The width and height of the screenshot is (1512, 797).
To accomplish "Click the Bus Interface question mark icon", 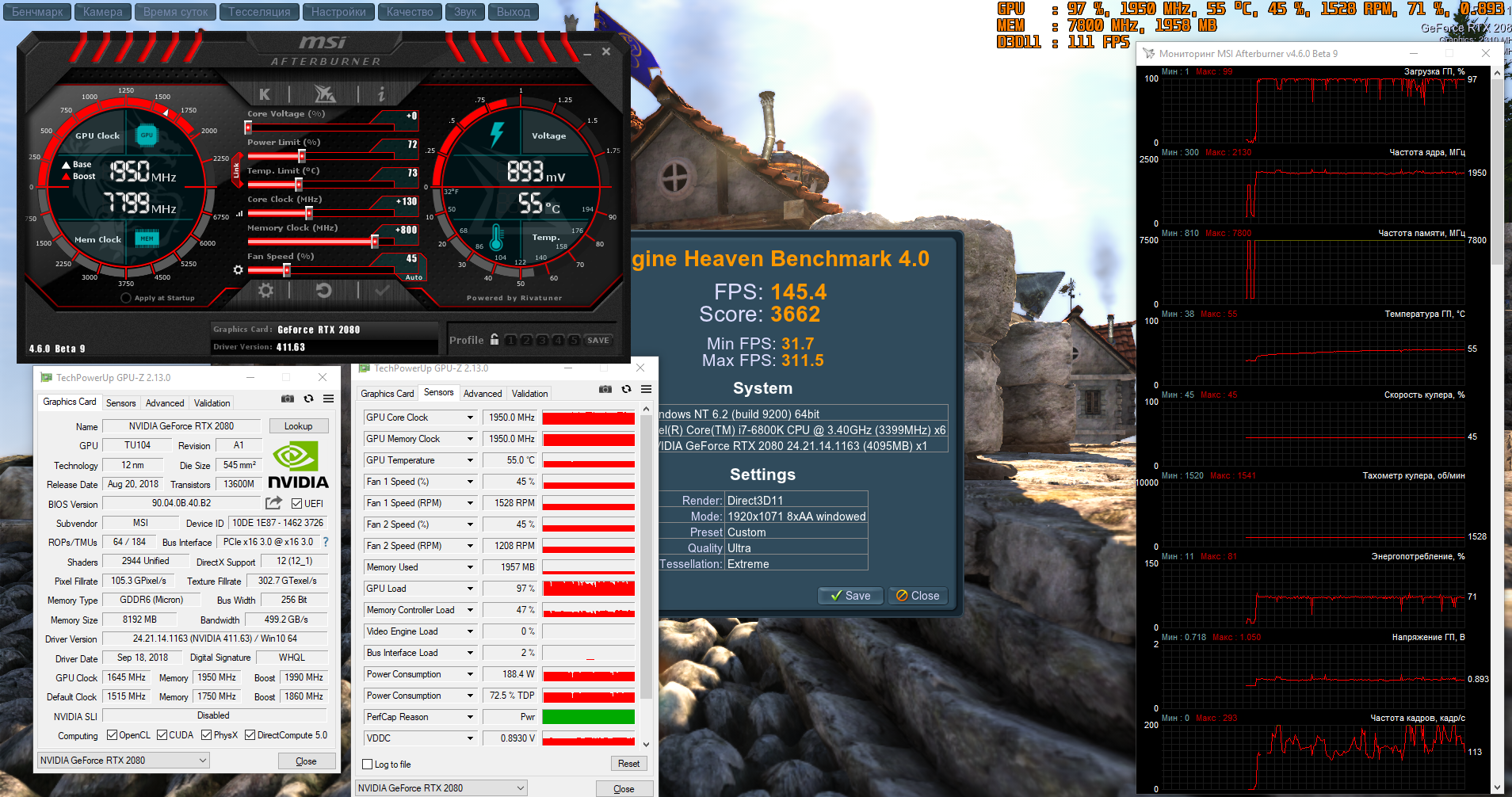I will pos(325,542).
